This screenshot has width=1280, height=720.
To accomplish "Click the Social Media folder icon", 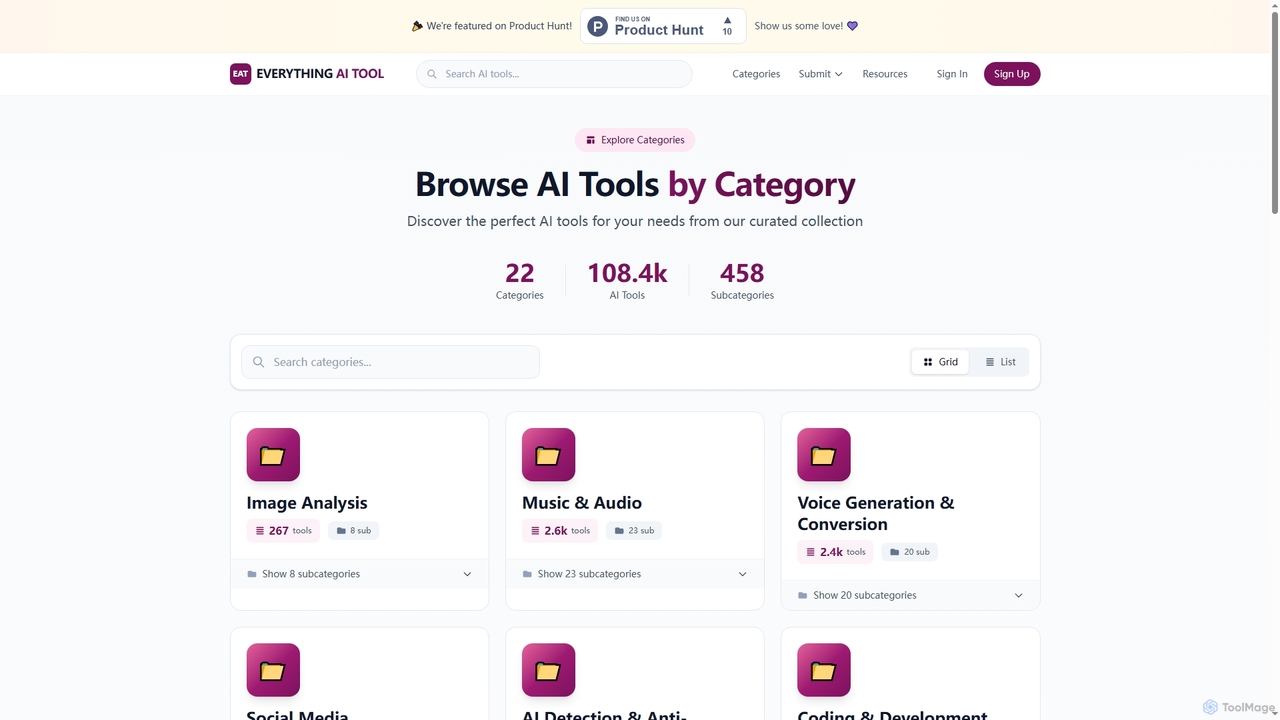I will pyautogui.click(x=273, y=670).
